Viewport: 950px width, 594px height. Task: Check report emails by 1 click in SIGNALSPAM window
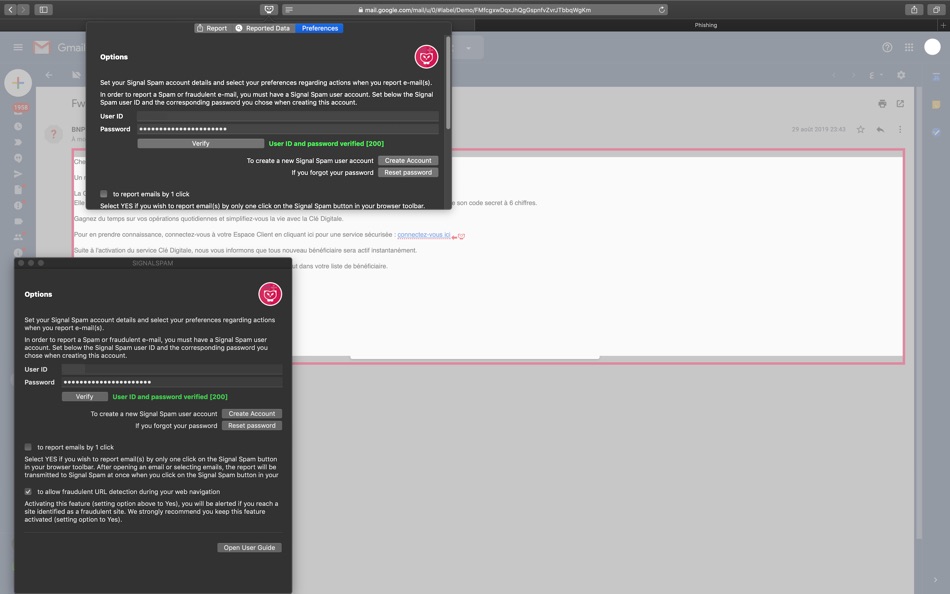[x=28, y=447]
